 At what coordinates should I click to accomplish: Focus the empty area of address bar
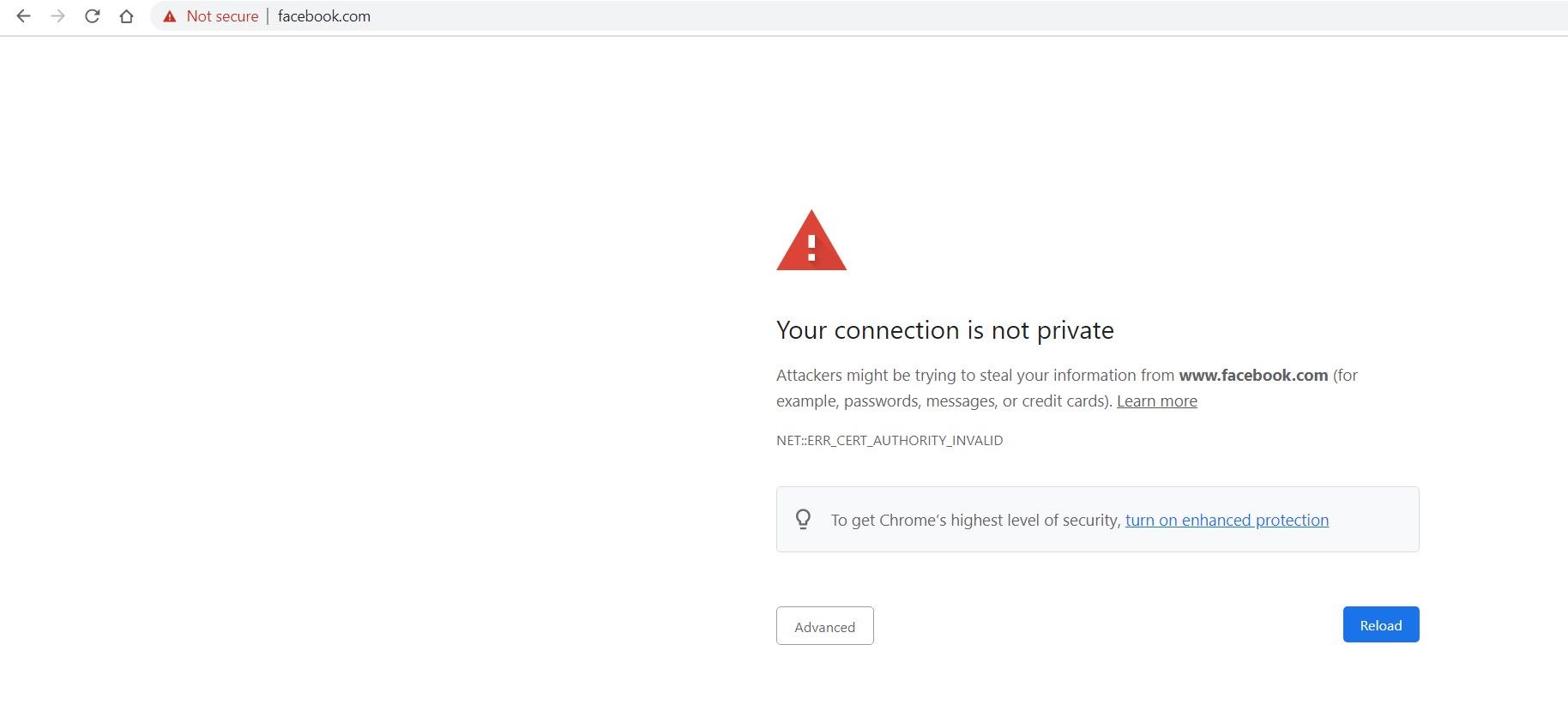click(x=944, y=16)
